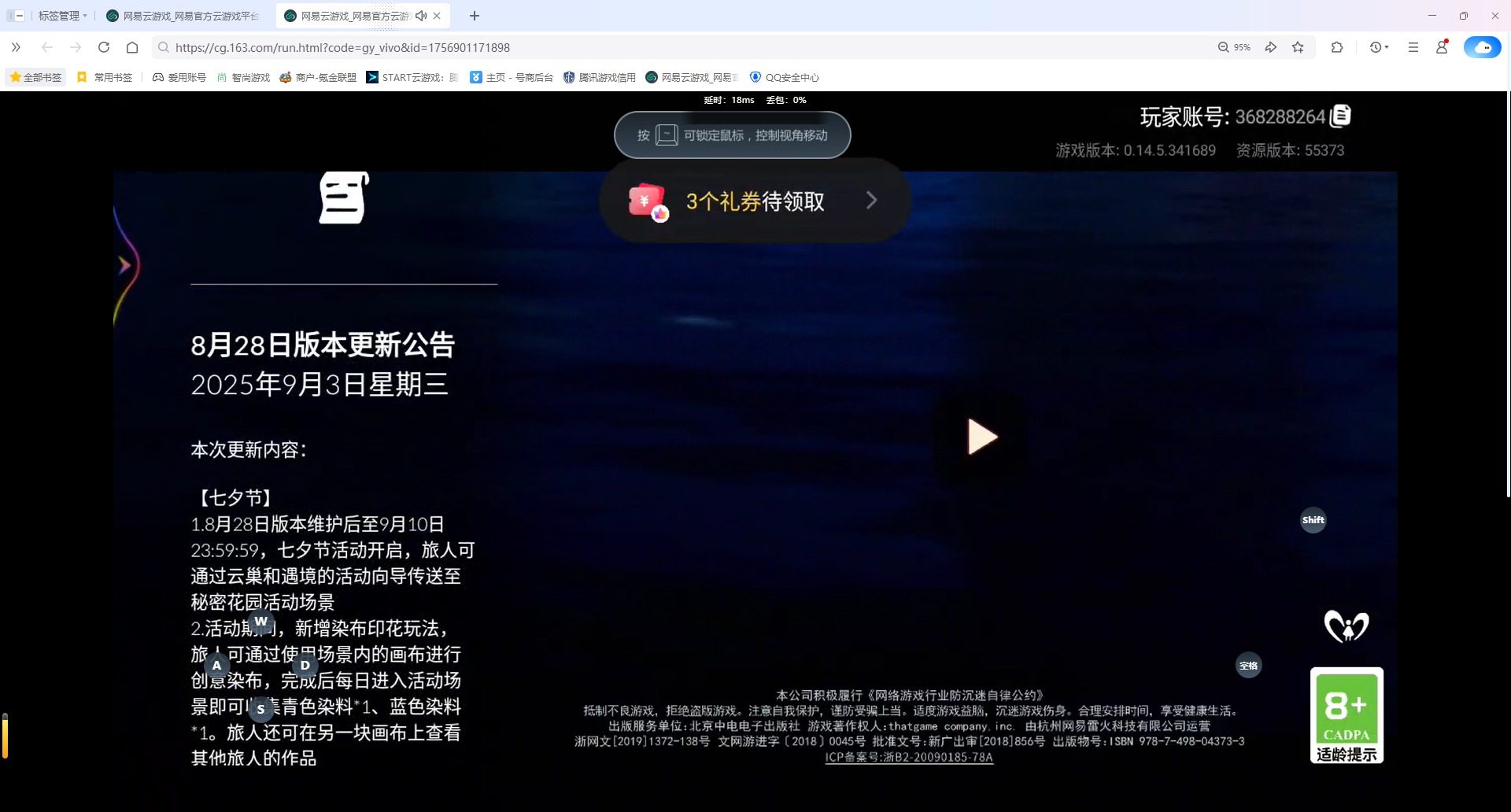Open the 全部书签 bookmarks folder
The width and height of the screenshot is (1511, 812).
tap(35, 77)
